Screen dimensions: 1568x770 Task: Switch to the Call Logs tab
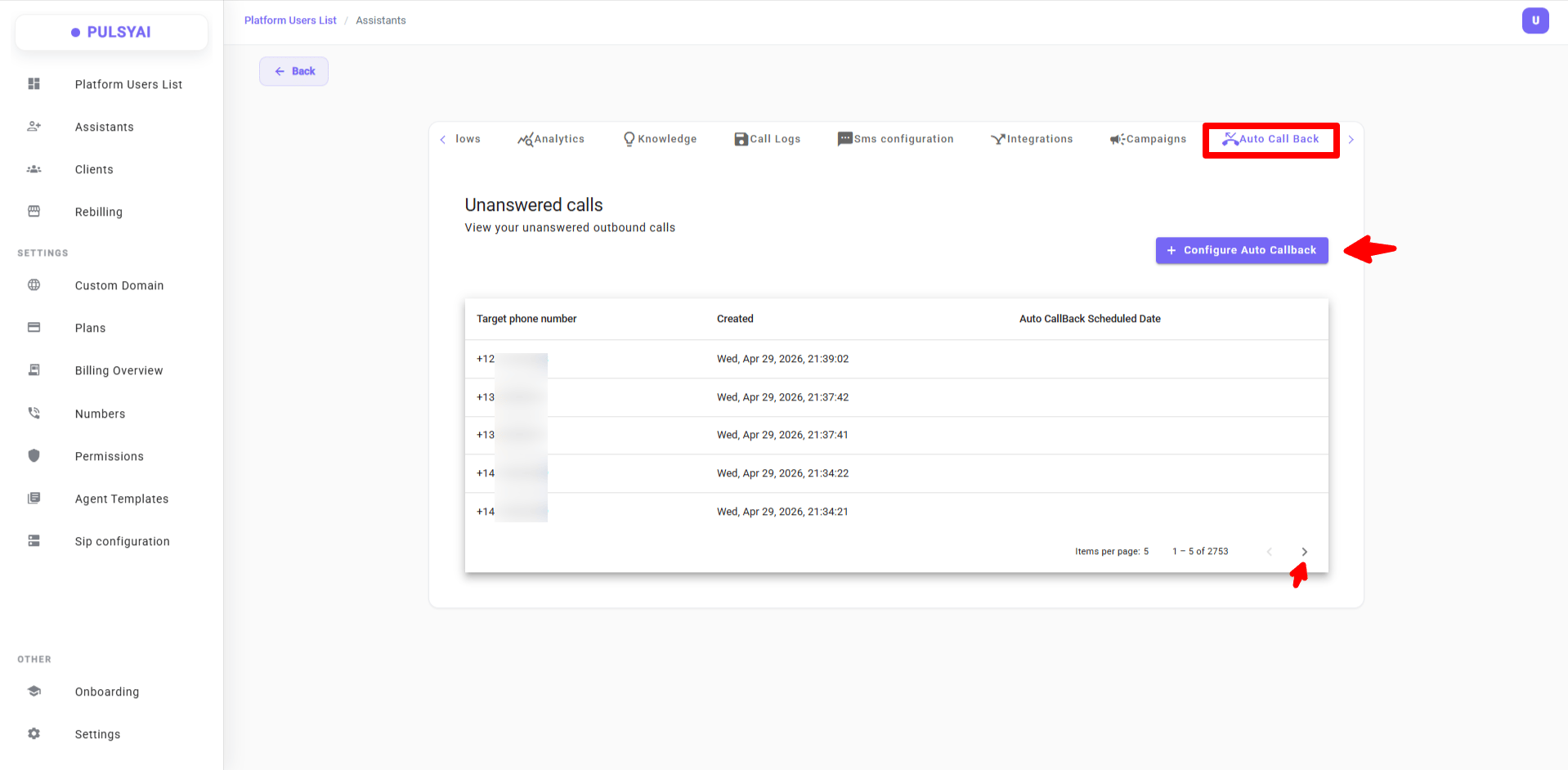767,139
